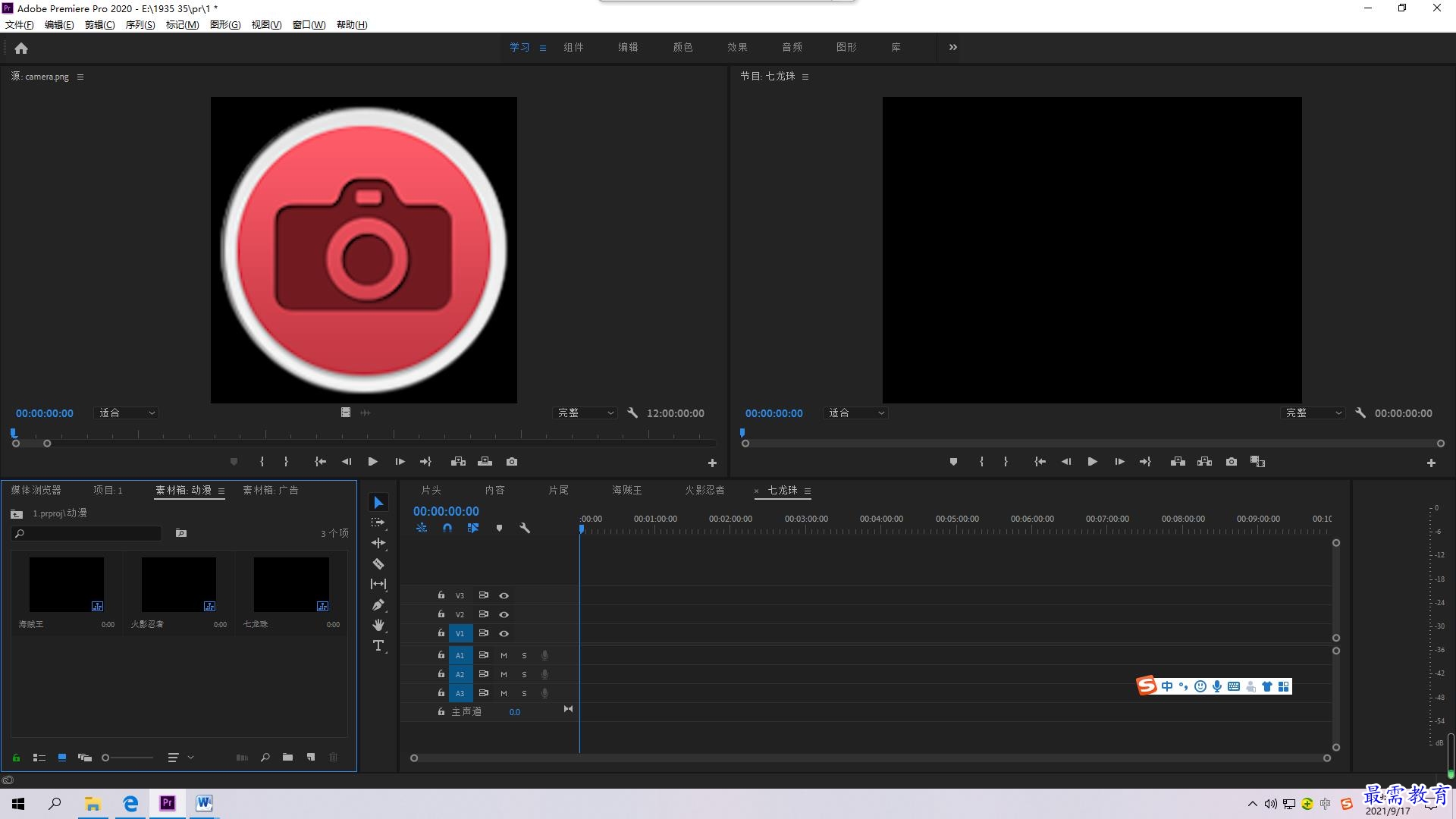Click Export Frame camera in Program monitor
Viewport: 1456px width, 819px height.
1232,462
